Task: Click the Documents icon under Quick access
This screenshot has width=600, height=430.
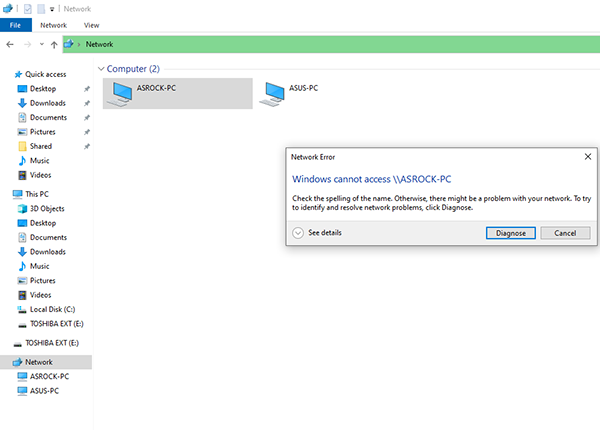Action: [x=22, y=117]
